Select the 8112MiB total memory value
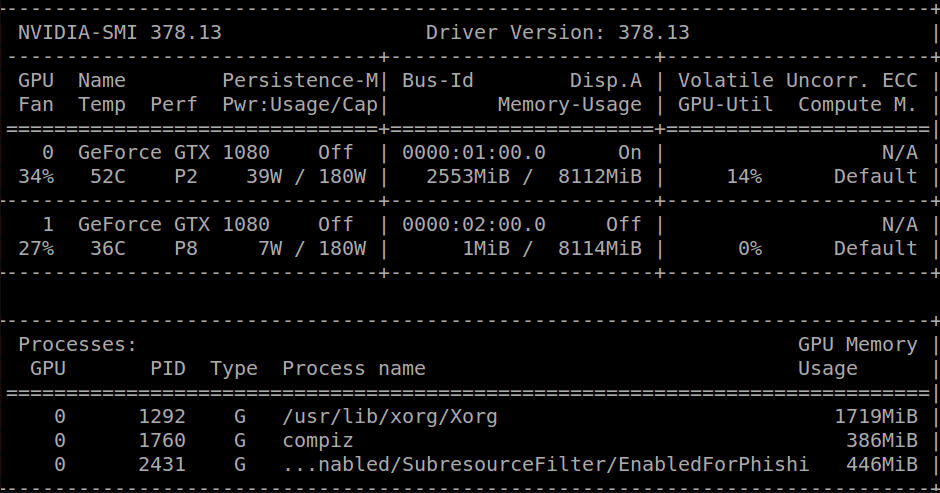Image resolution: width=940 pixels, height=493 pixels. pyautogui.click(x=599, y=176)
